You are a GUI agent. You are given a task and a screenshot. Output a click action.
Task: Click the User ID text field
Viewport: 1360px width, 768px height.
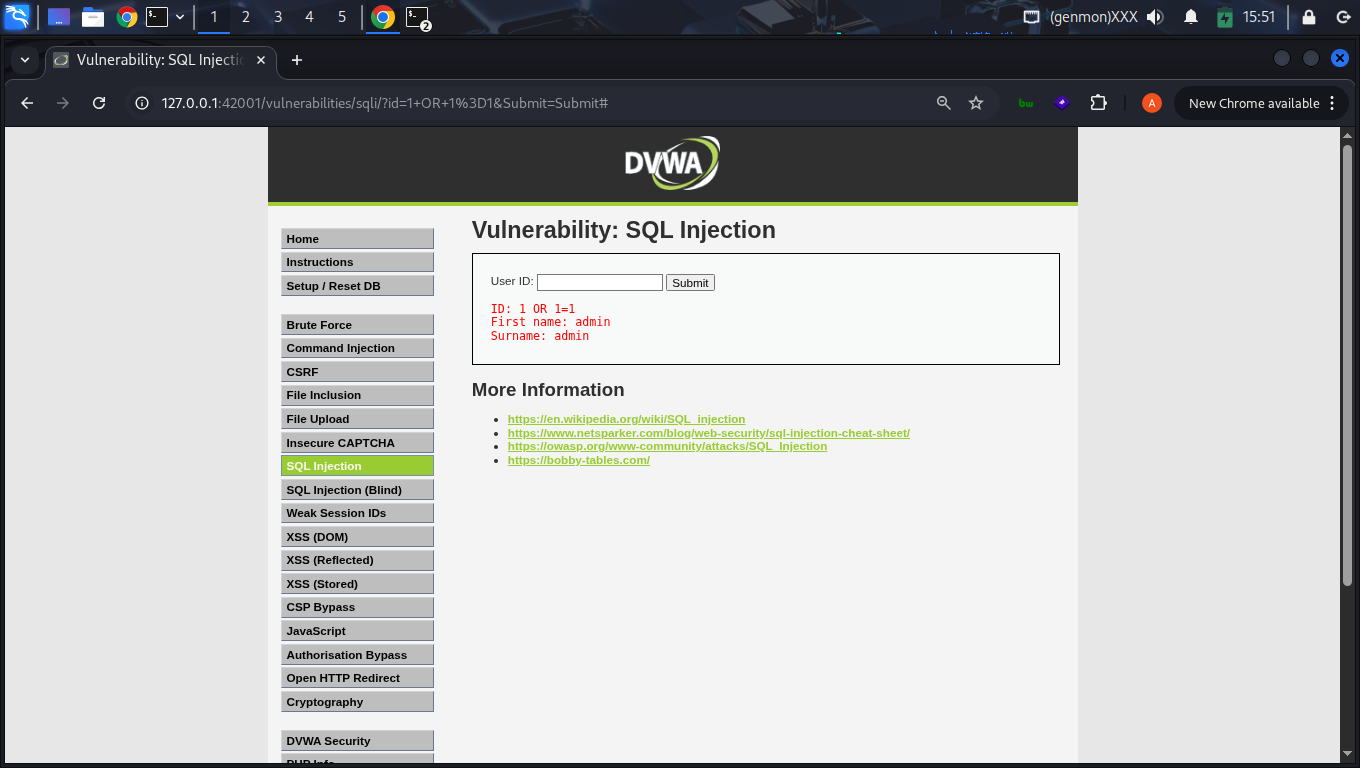599,283
